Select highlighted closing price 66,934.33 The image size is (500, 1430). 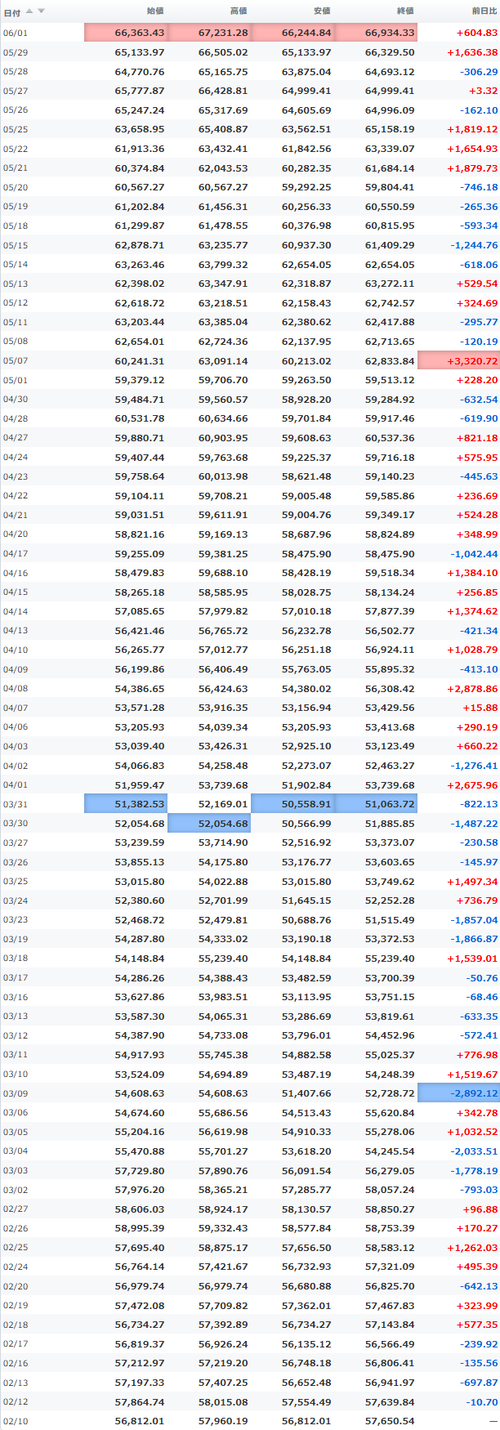coord(374,32)
